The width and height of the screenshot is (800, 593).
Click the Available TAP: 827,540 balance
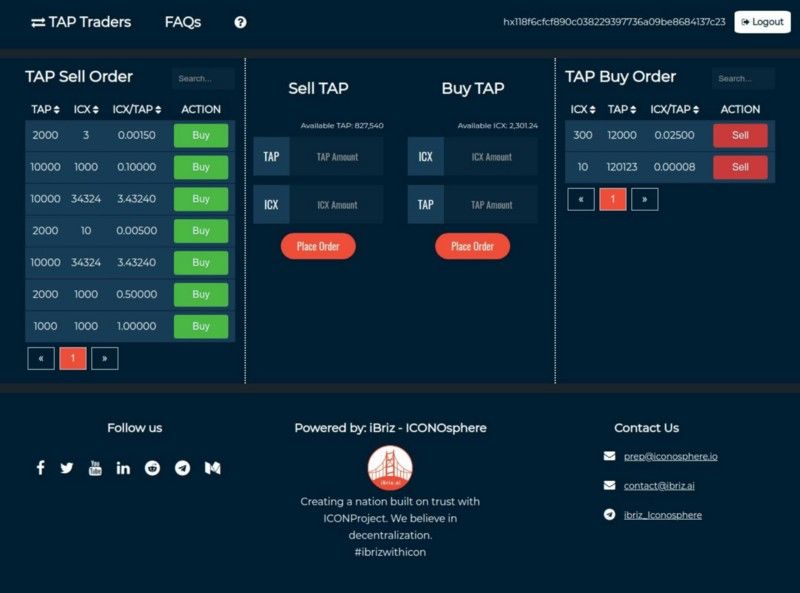tap(342, 126)
